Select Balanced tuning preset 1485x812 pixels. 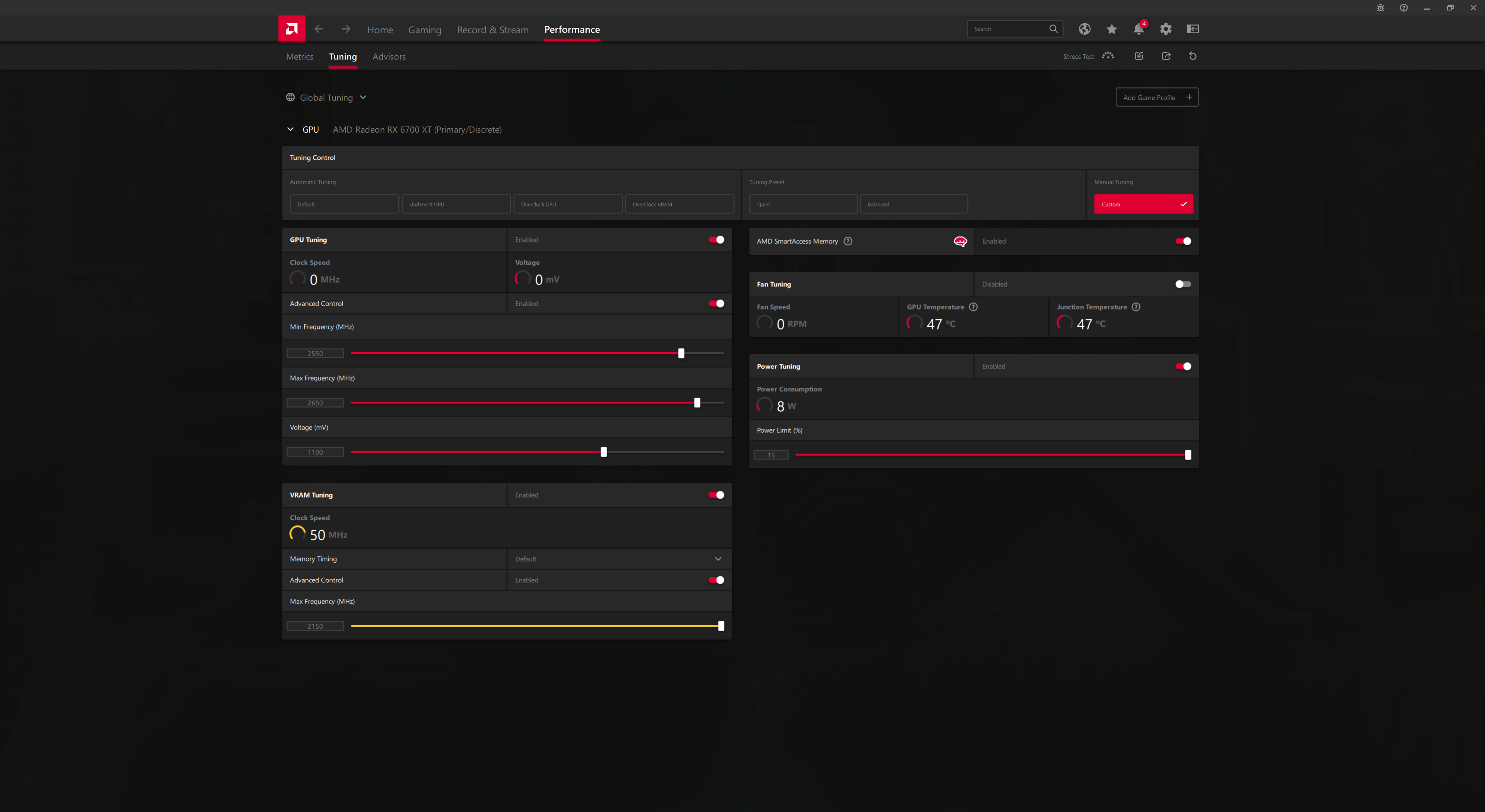click(914, 204)
